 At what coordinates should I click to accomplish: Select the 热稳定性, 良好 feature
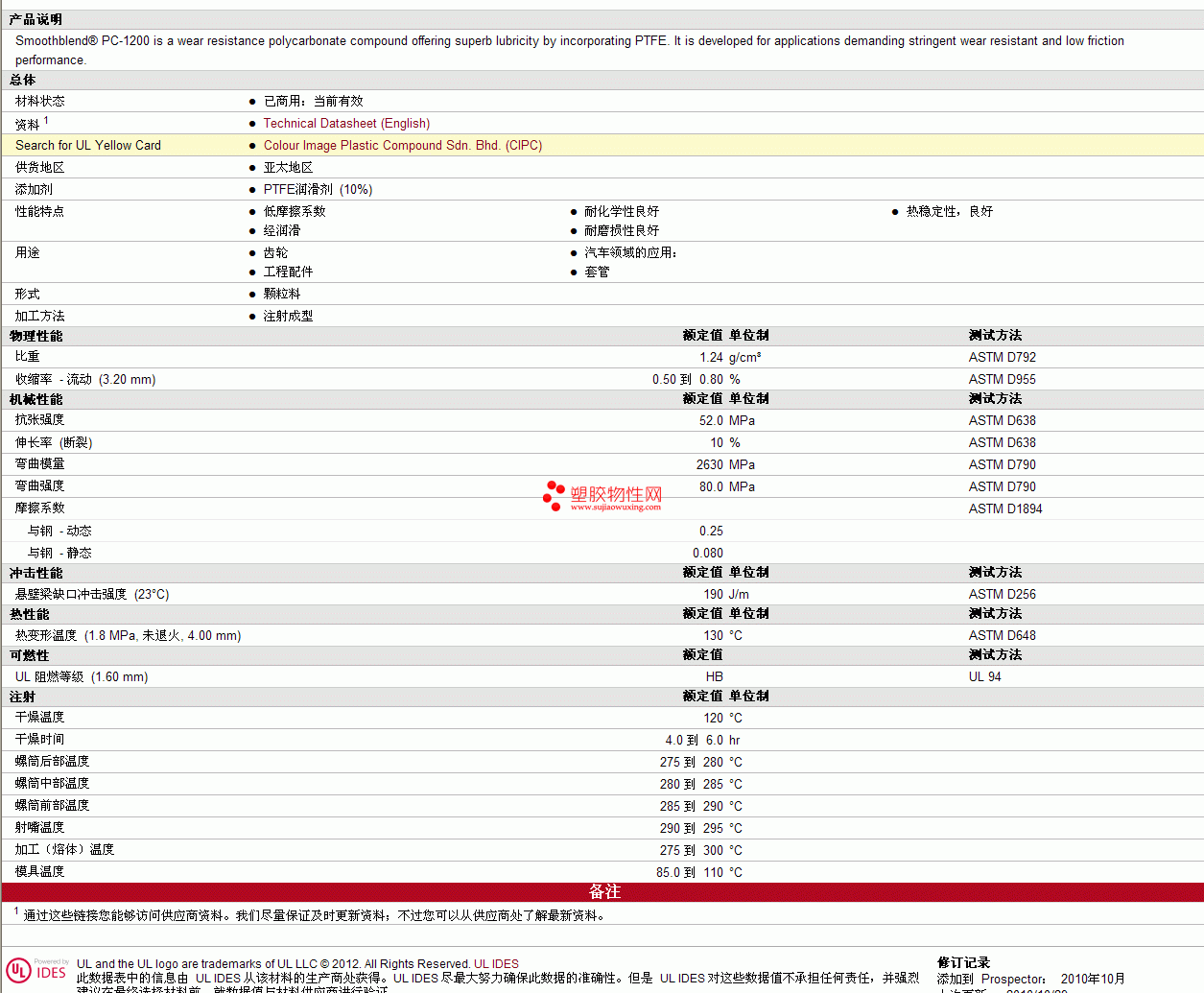[x=950, y=211]
